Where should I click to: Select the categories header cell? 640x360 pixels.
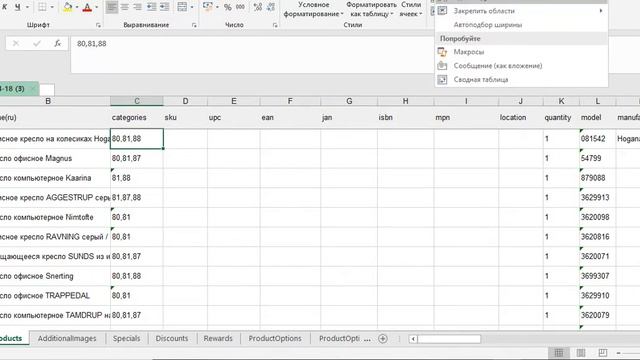137,118
